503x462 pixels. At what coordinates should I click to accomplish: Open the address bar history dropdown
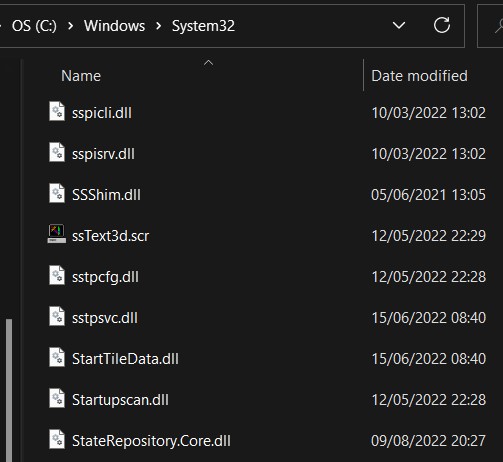click(x=399, y=25)
